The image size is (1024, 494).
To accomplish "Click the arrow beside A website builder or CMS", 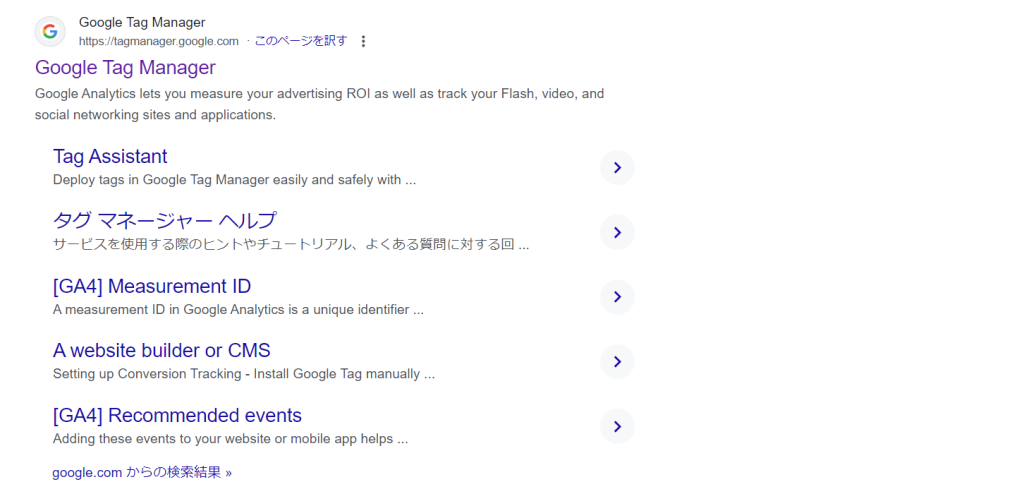I will coord(617,362).
